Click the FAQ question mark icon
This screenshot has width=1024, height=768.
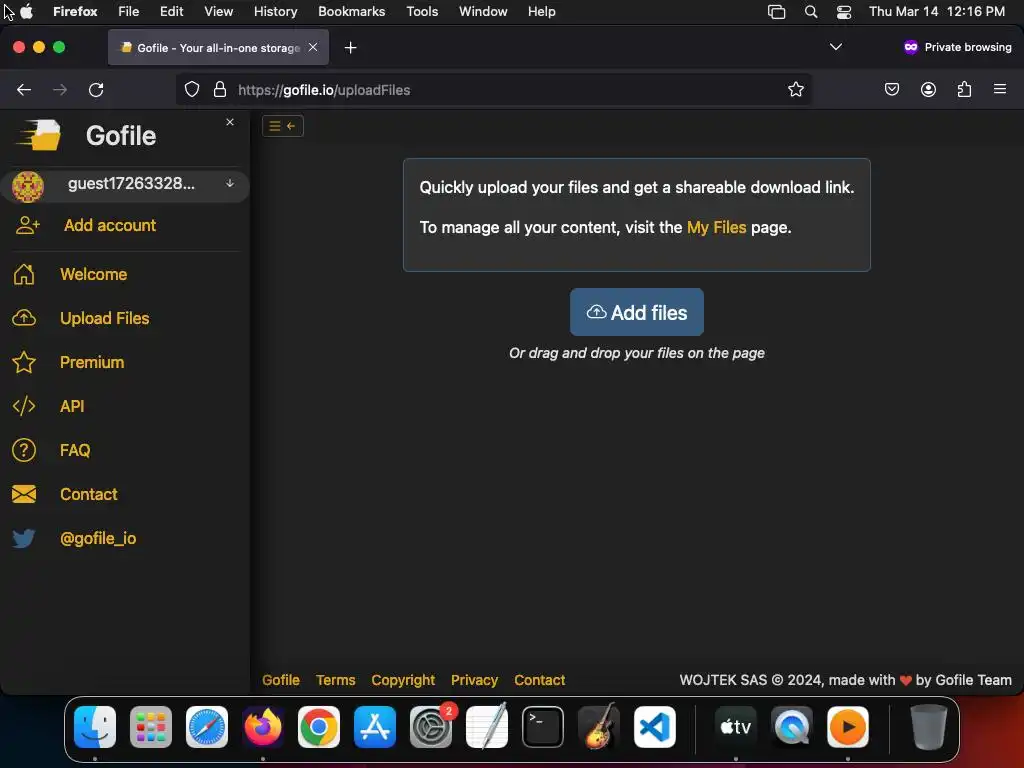pos(24,450)
